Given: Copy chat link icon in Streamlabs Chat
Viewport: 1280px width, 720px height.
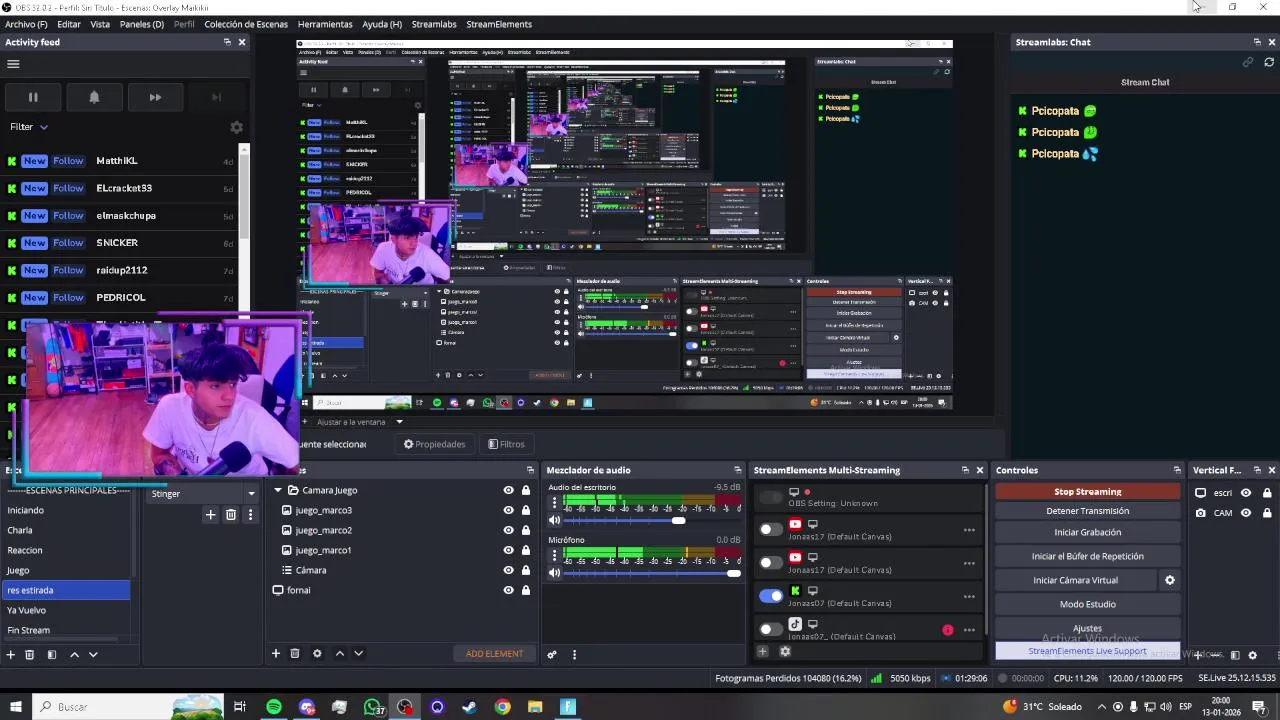Looking at the screenshot, I should pyautogui.click(x=1248, y=62).
